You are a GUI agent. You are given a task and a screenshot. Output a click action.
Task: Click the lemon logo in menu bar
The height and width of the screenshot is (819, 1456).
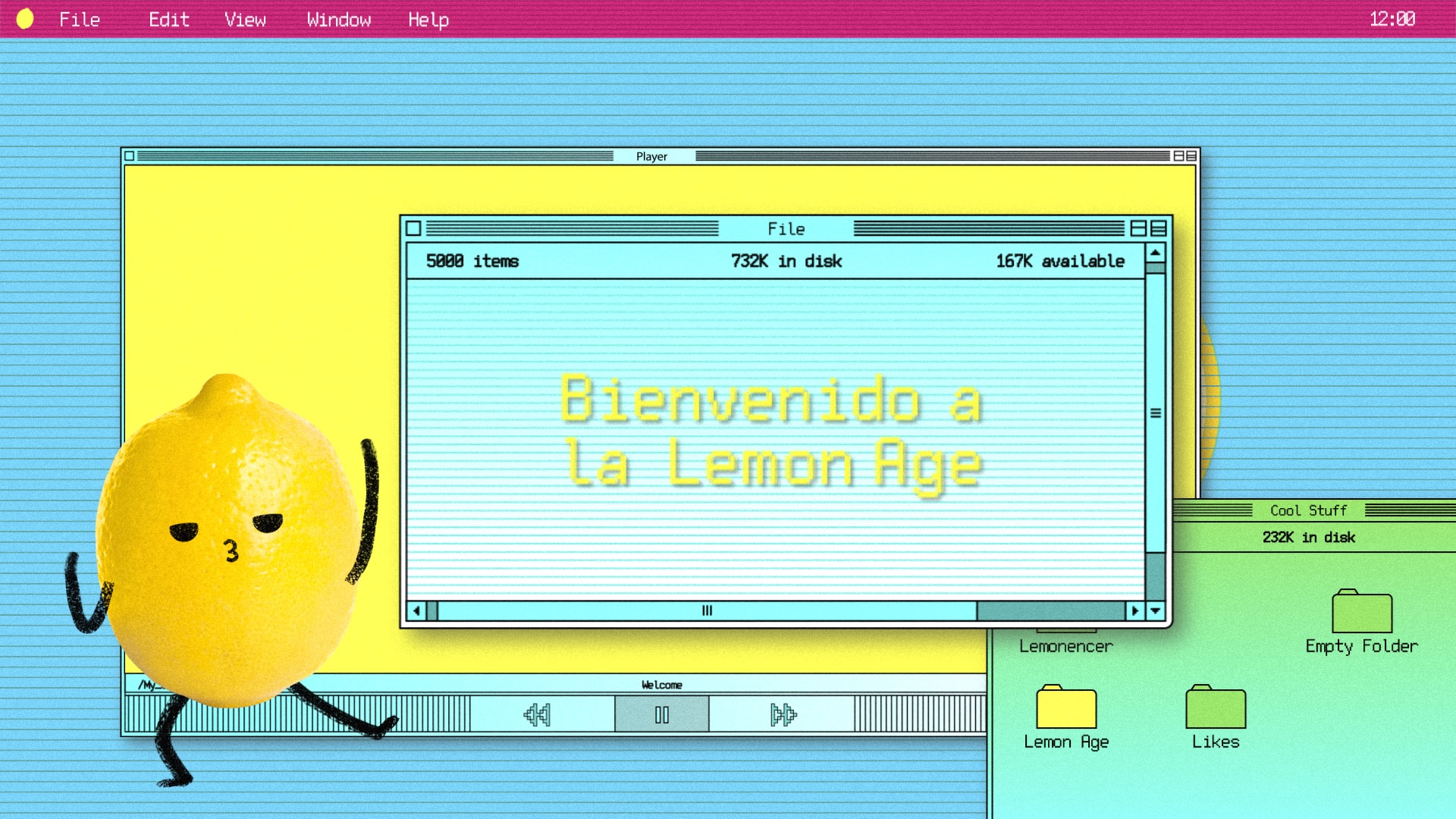[x=25, y=19]
